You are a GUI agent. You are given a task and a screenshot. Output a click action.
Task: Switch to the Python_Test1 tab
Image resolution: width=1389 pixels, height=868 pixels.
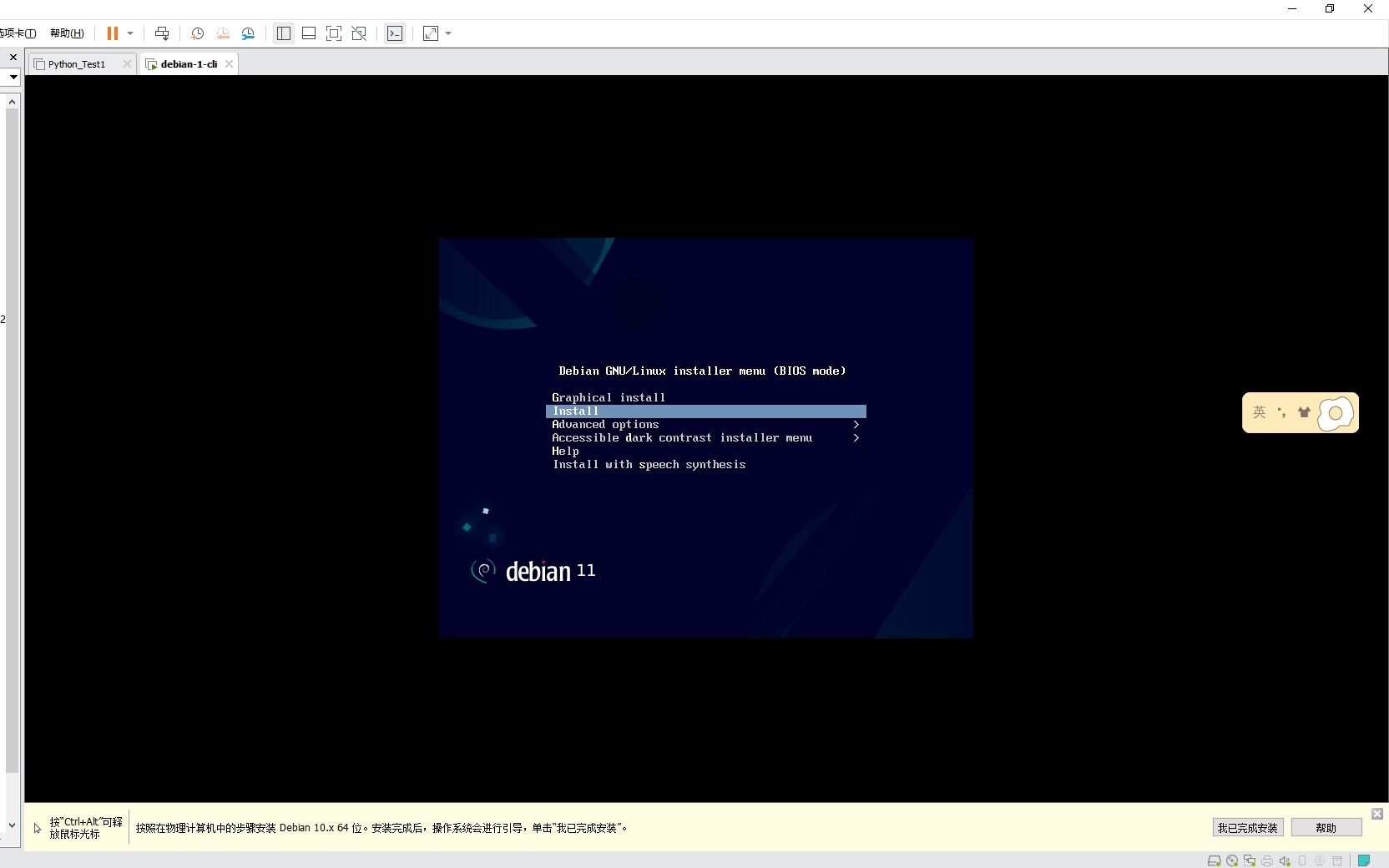77,64
